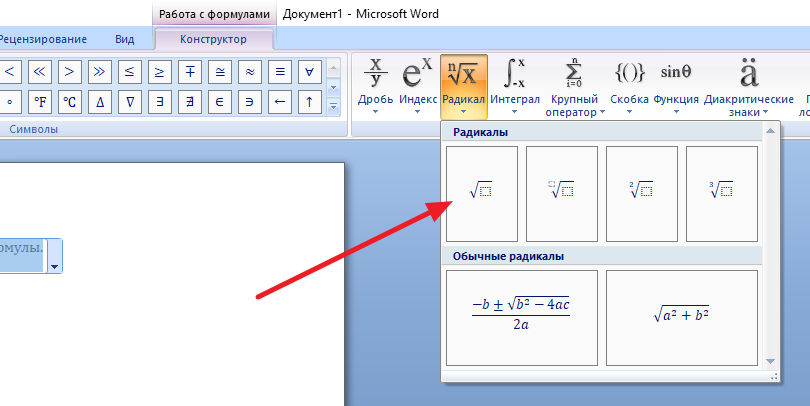The image size is (810, 406).
Task: Insert the degrees Celsius °C symbol
Action: pos(70,101)
